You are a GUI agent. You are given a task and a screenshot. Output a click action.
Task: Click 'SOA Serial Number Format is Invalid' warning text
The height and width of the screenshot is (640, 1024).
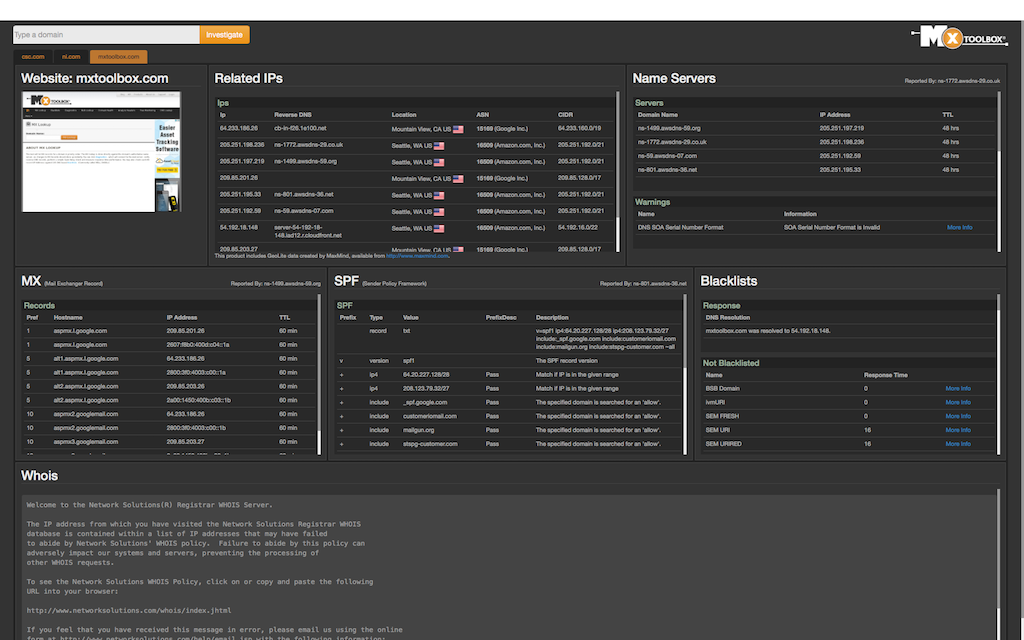click(831, 227)
